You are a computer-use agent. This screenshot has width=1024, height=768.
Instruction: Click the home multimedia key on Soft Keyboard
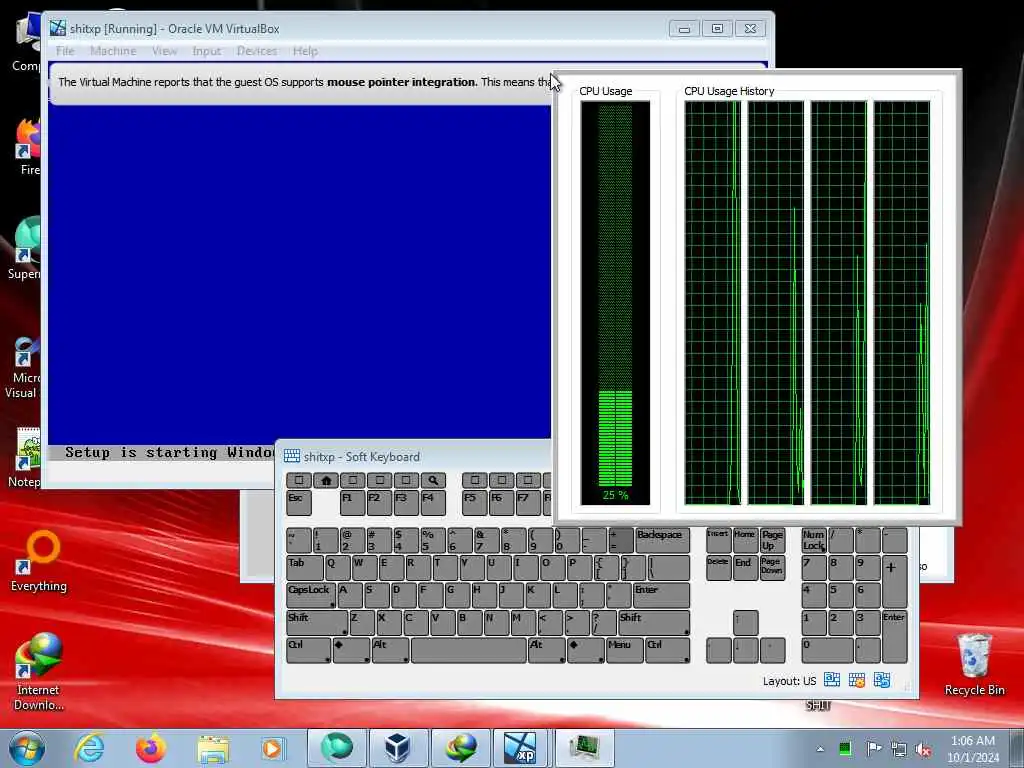[x=326, y=480]
